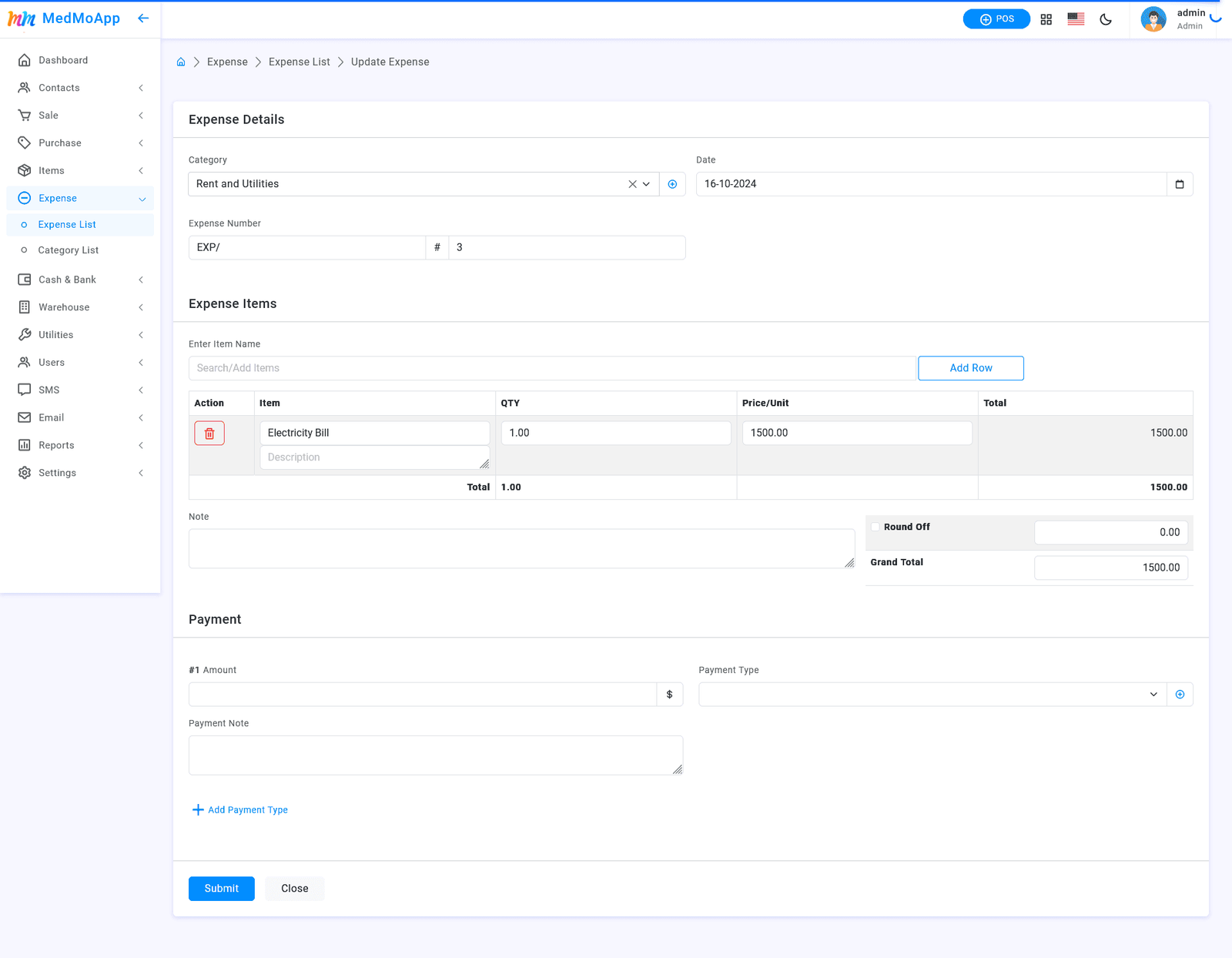Expand the Warehouse sidebar menu
This screenshot has height=958, width=1232.
80,307
